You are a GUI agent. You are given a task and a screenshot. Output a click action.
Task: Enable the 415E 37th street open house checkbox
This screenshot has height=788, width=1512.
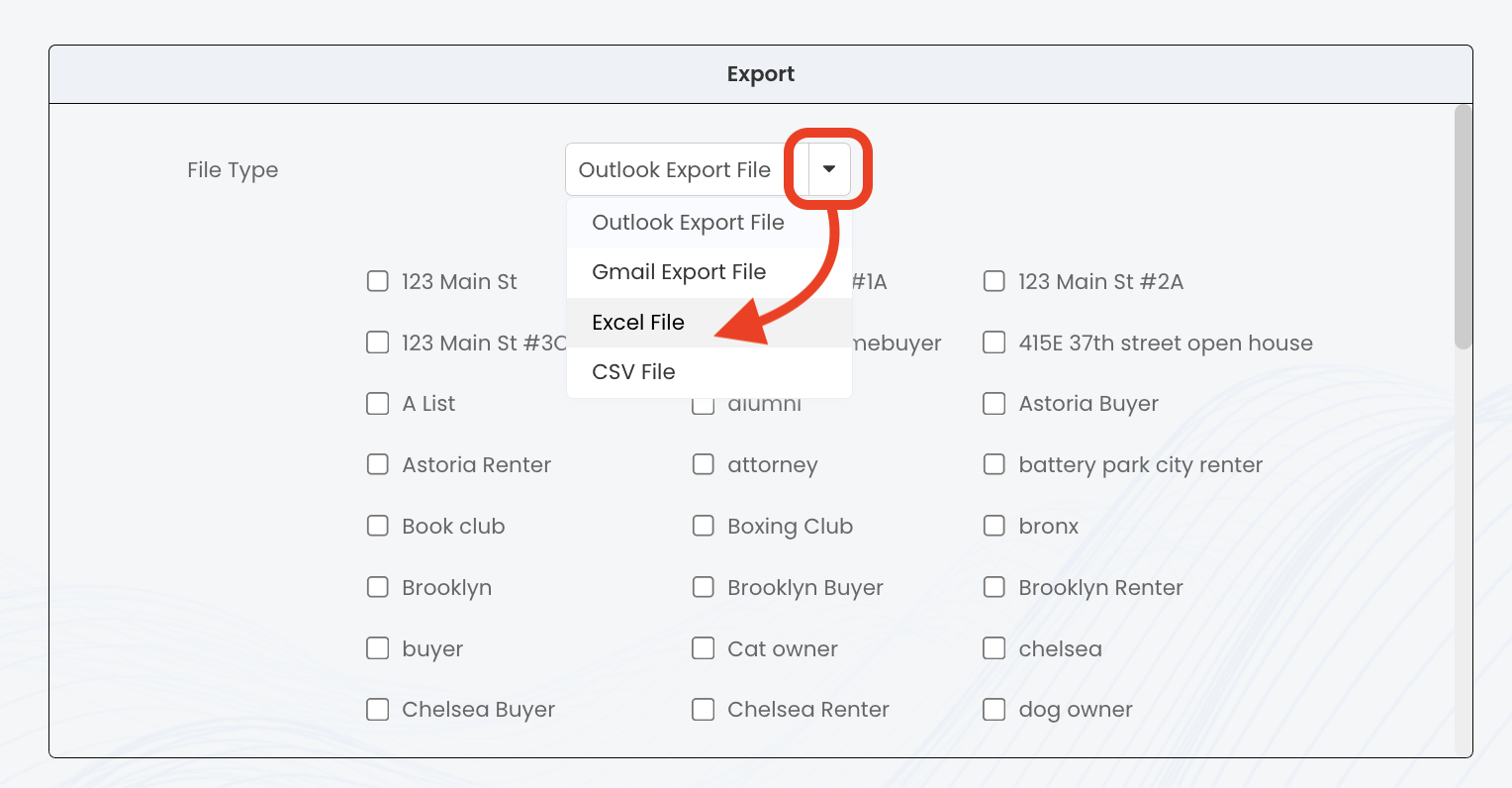994,344
